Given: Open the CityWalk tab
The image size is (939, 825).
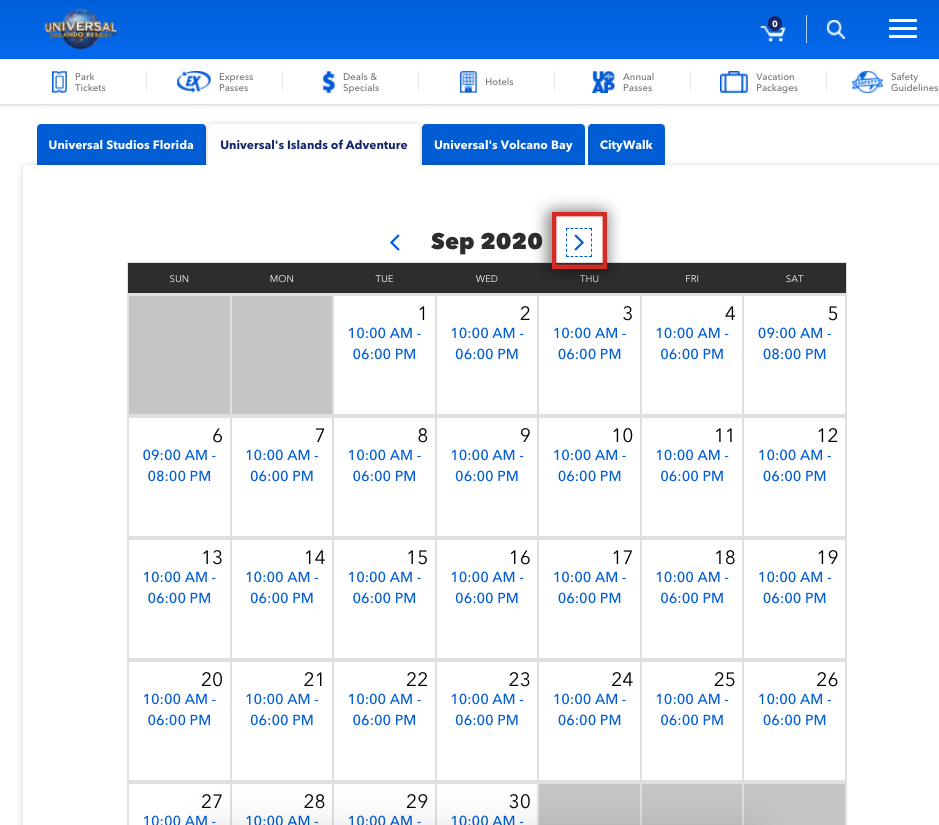Looking at the screenshot, I should [x=626, y=145].
